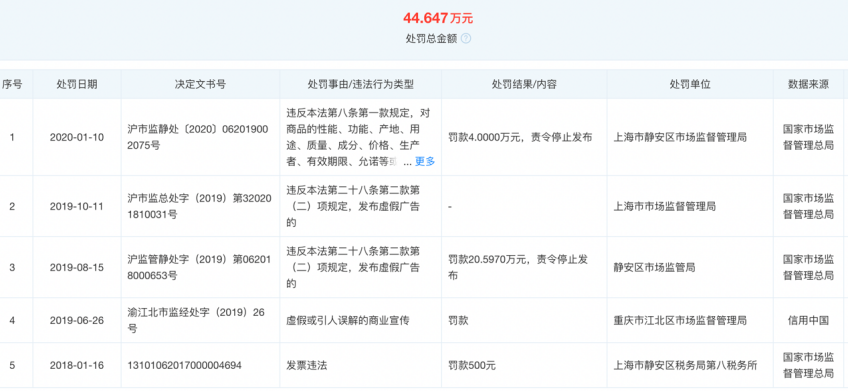Viewport: 848px width, 391px height.
Task: Click 国家市场监督管理总局 in row 1
Action: click(809, 137)
